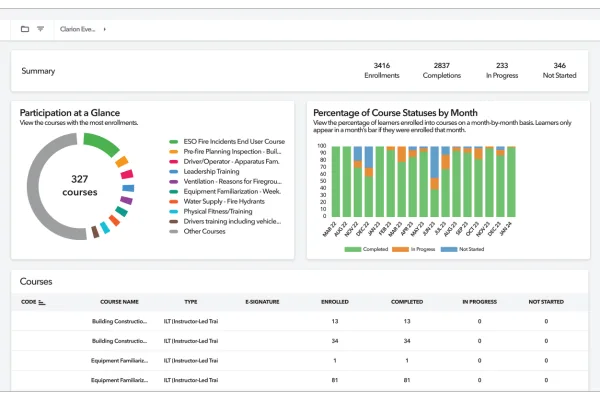Toggle the Completed legend in status chart
Screen dimensions: 600x400
tap(371, 248)
